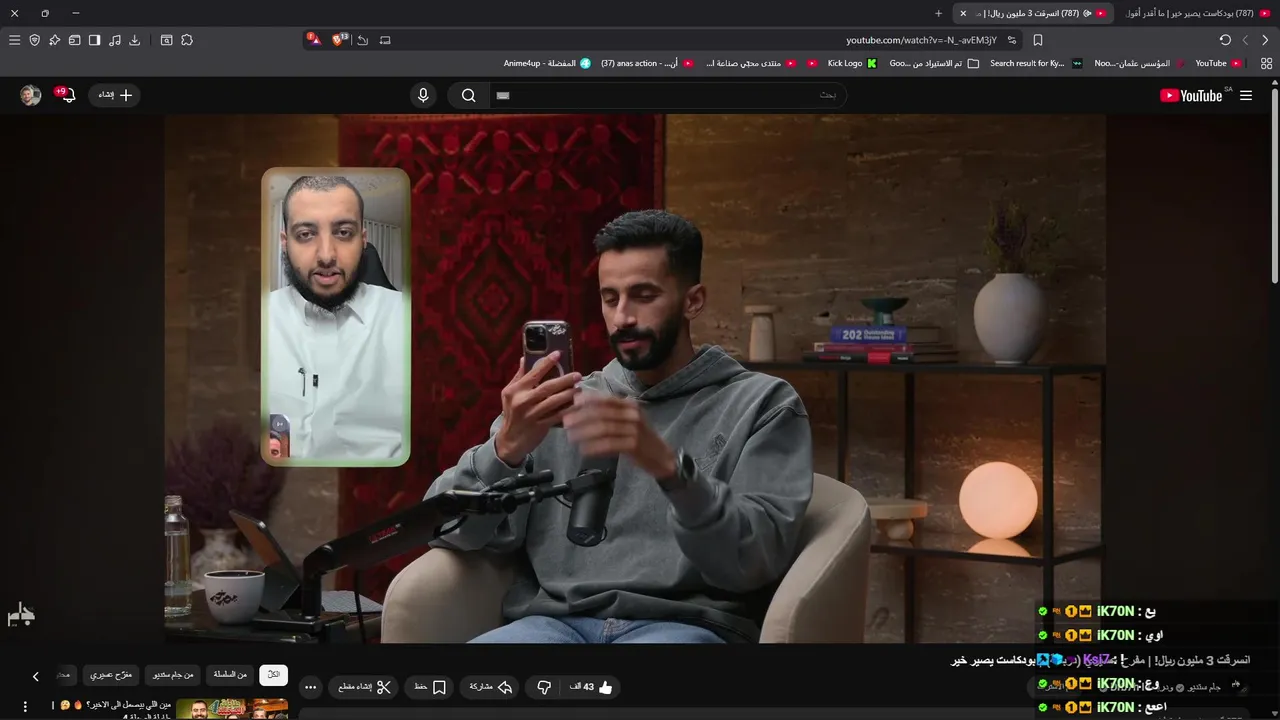The height and width of the screenshot is (720, 1280).
Task: Click the picture-in-picture icon in address bar
Action: coord(385,40)
